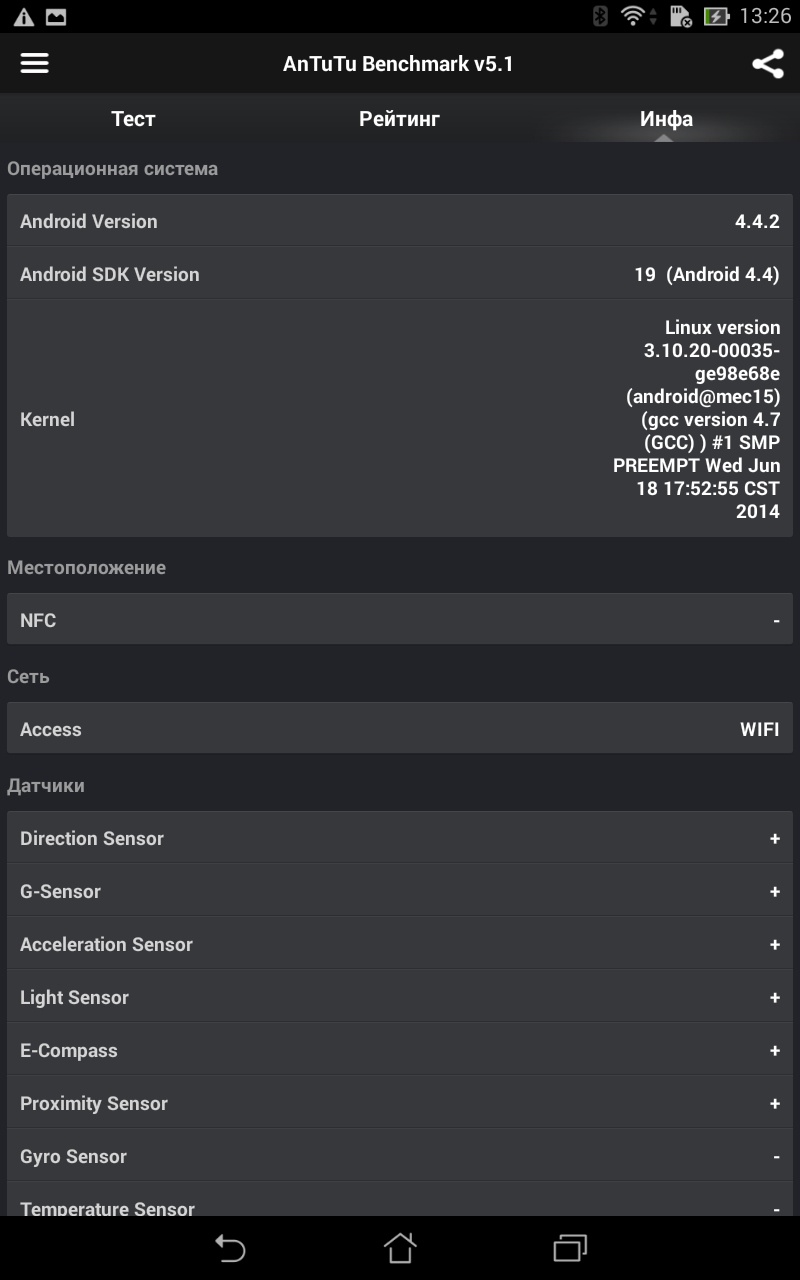Tap the share icon
Screen dimensions: 800x1280
(767, 64)
